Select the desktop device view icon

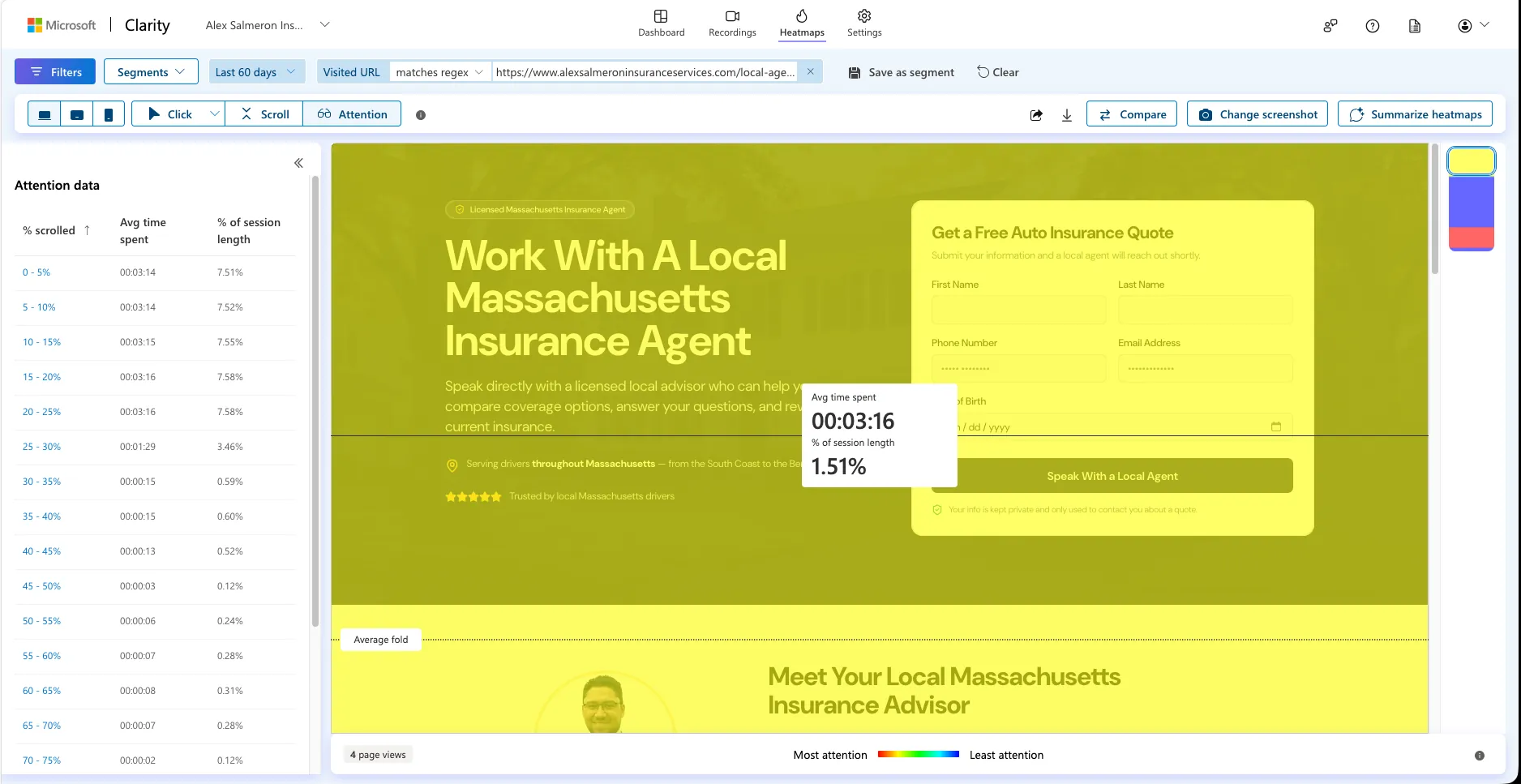(45, 114)
